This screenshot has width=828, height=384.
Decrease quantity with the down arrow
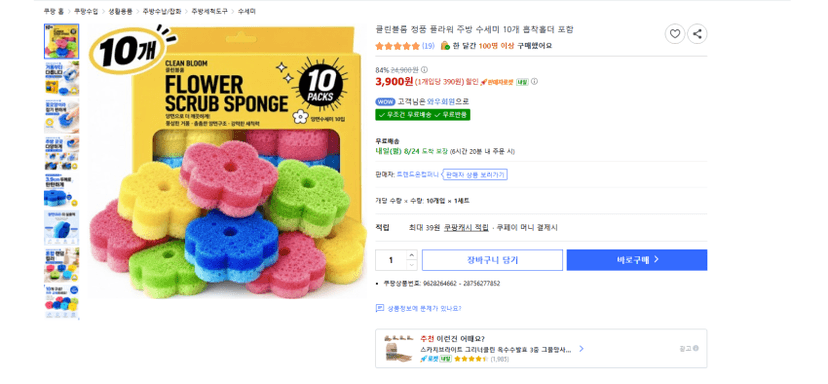(x=411, y=265)
